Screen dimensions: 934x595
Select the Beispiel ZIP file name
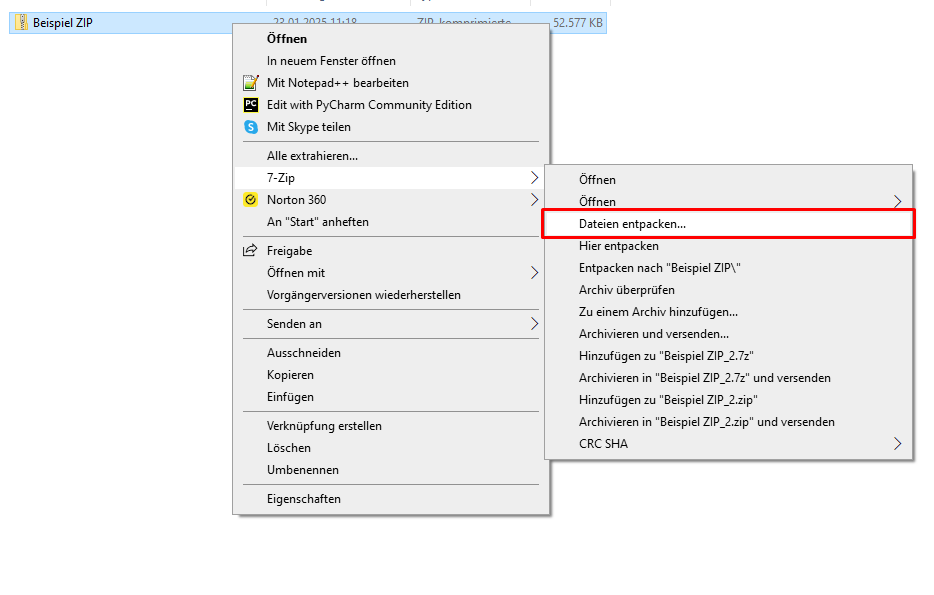(62, 23)
